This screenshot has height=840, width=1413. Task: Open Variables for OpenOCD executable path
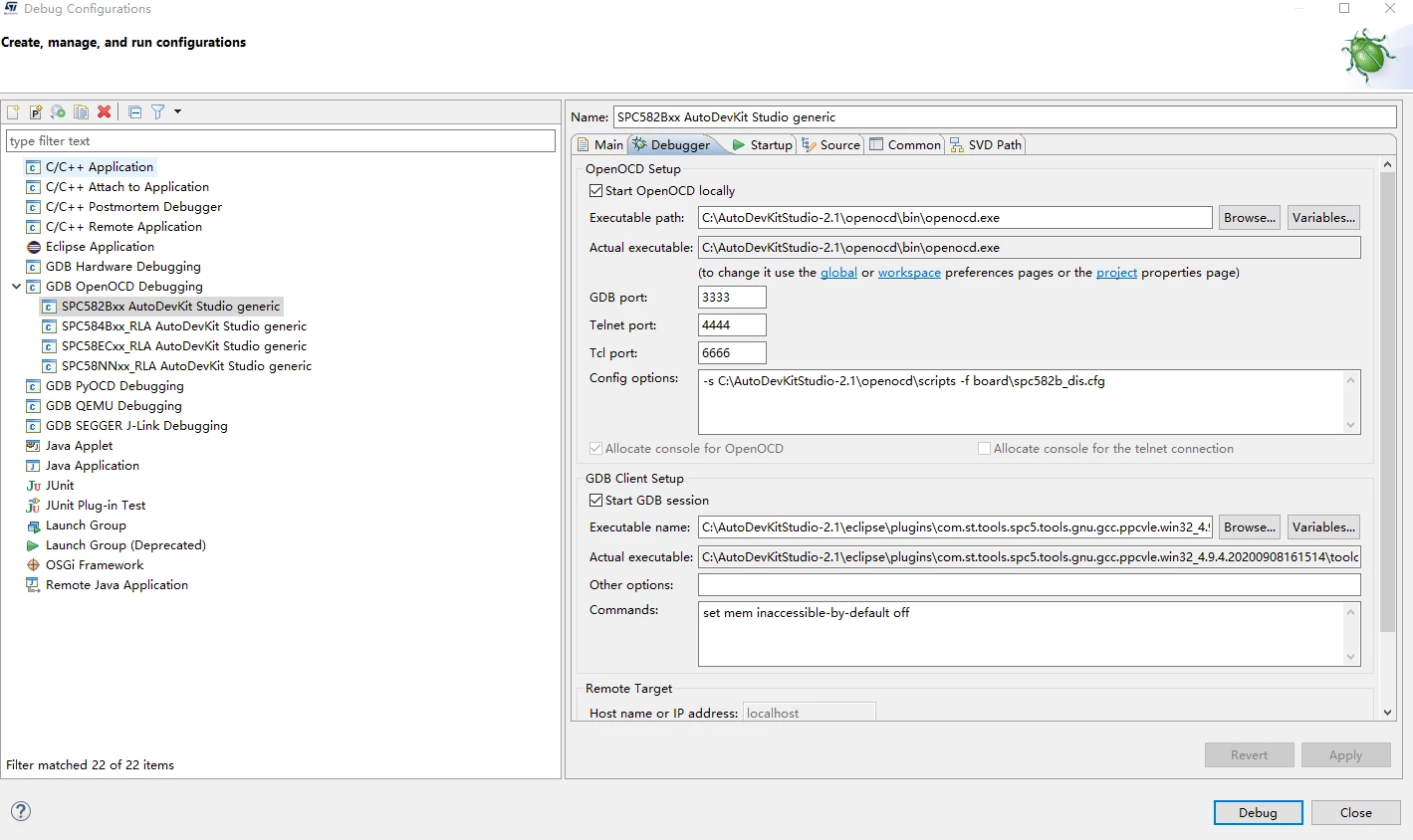pos(1323,218)
